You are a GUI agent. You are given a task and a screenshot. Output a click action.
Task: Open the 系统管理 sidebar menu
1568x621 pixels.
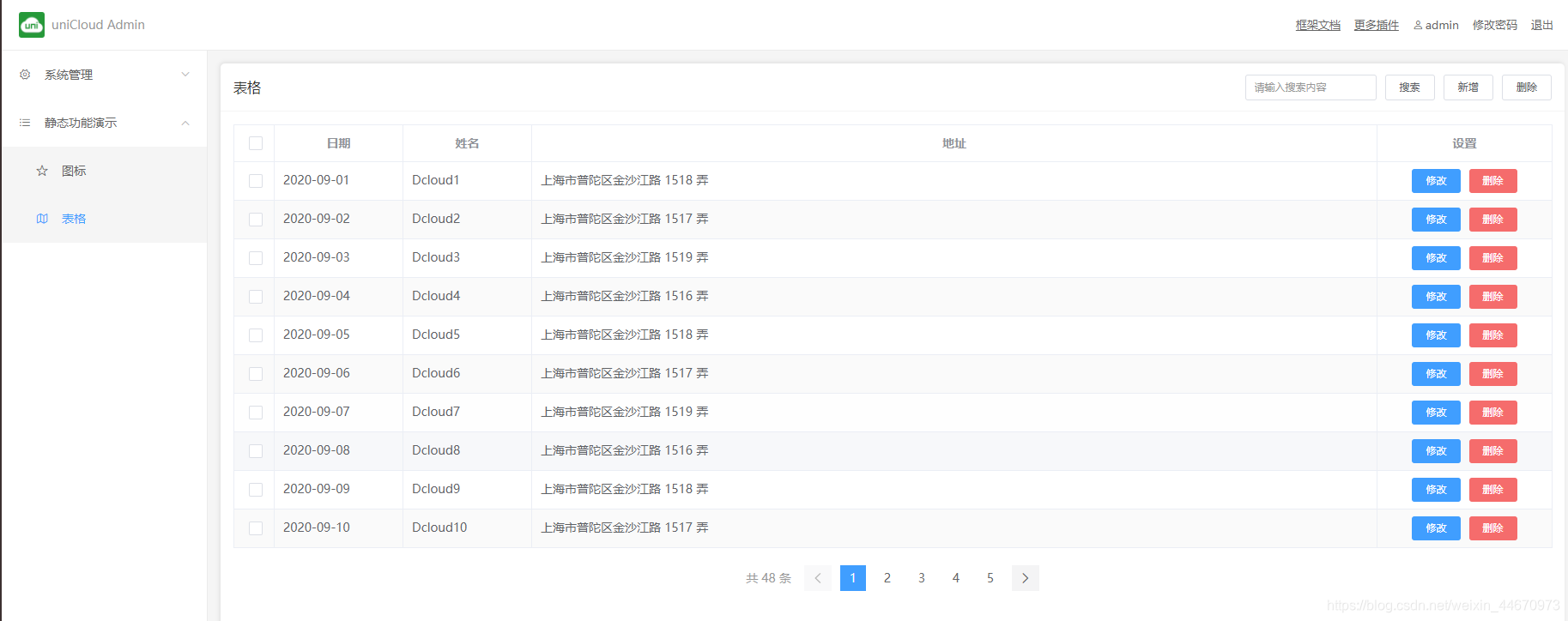pos(104,75)
